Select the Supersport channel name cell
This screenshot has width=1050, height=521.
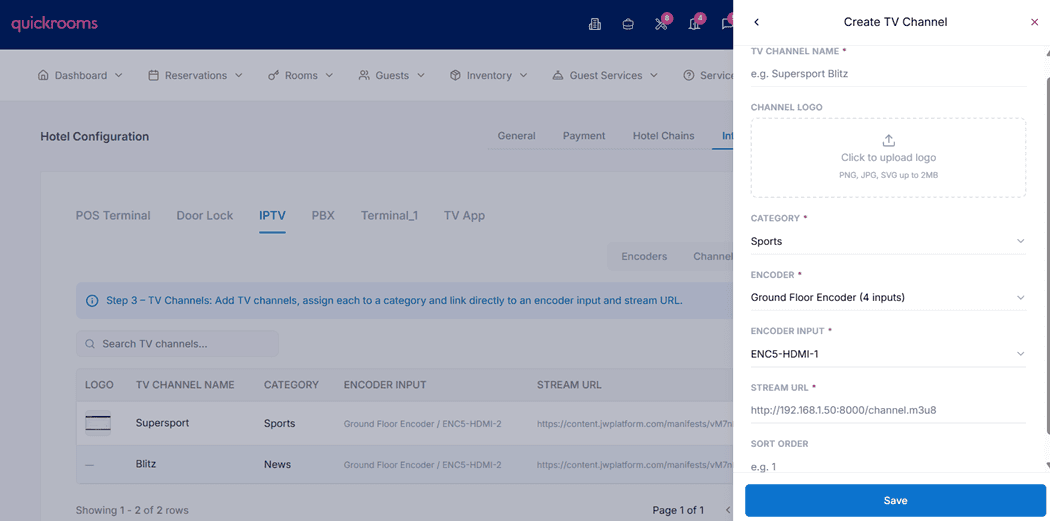[162, 423]
